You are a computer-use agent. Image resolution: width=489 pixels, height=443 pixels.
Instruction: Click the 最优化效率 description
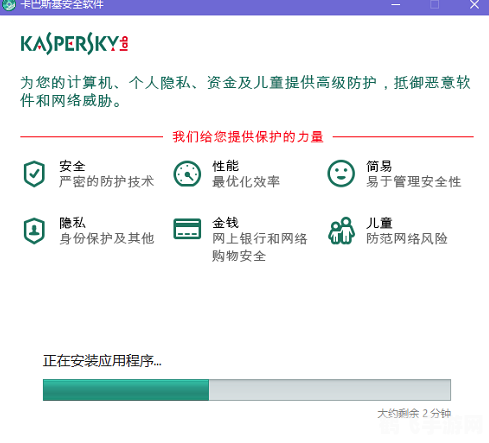tap(246, 182)
